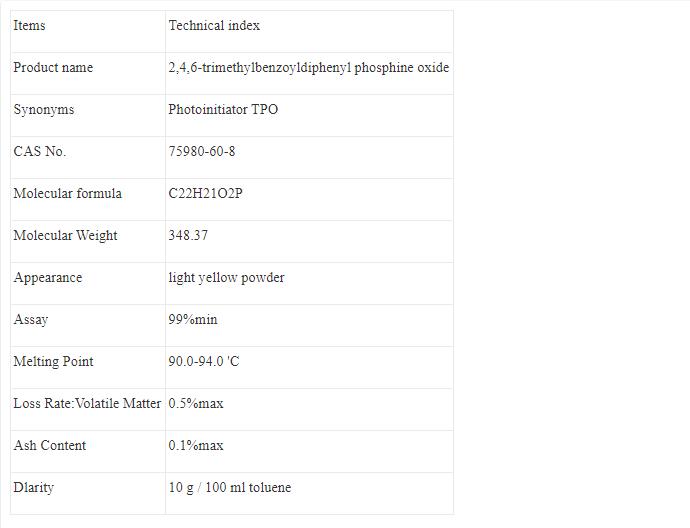The image size is (690, 528).
Task: Select the 'Photoinitiator TPO' value
Action: [x=223, y=110]
